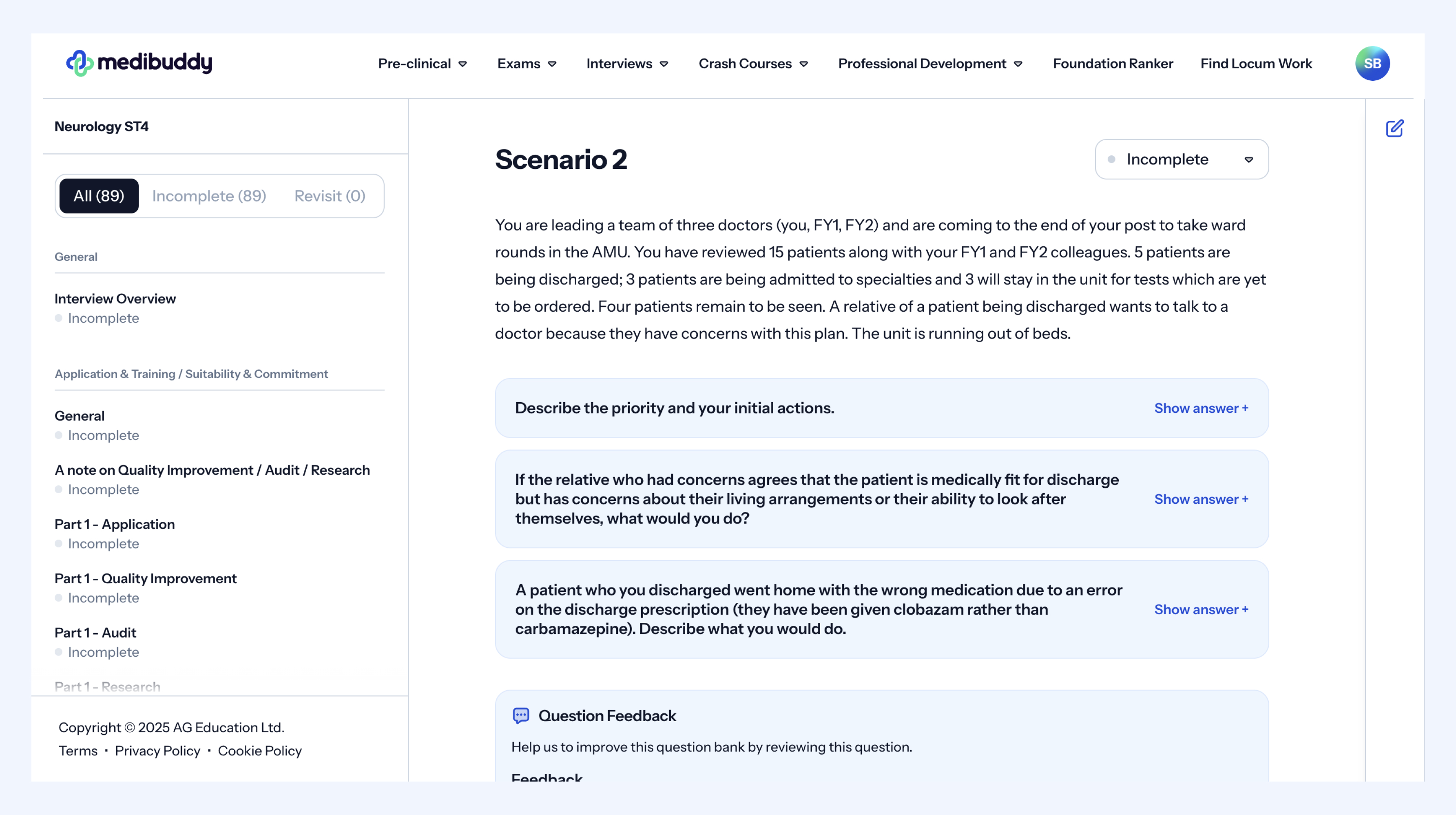The width and height of the screenshot is (1456, 815).
Task: Click the SB profile avatar
Action: [x=1372, y=63]
